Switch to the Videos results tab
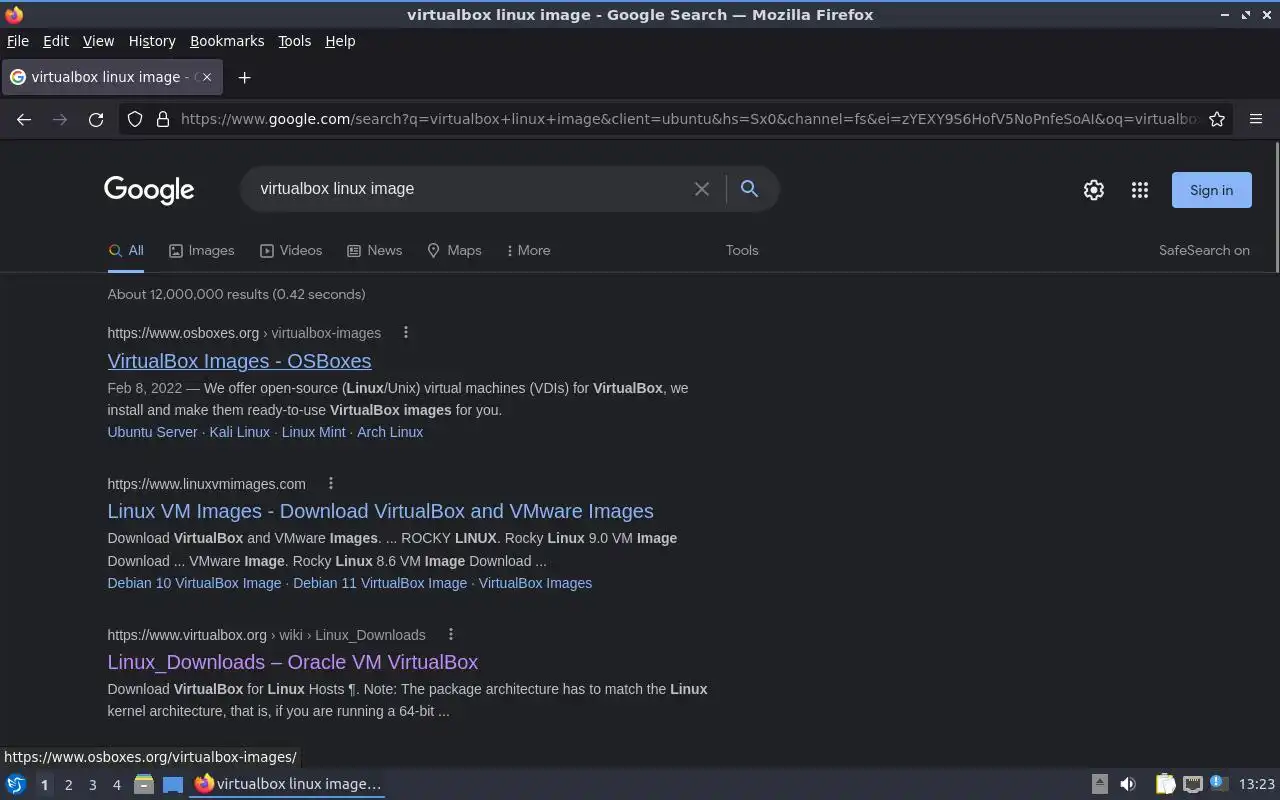1280x800 pixels. pyautogui.click(x=291, y=250)
